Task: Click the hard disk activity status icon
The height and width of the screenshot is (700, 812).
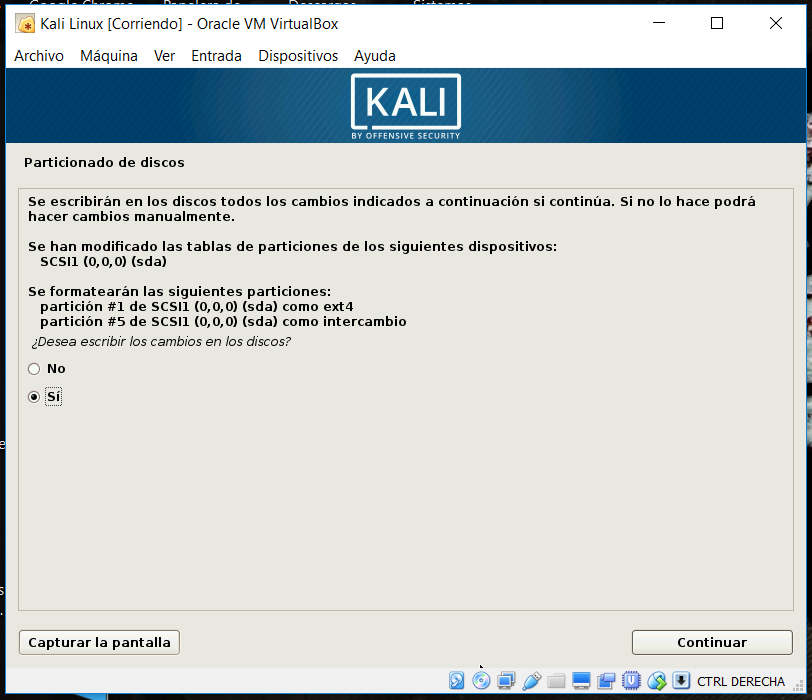Action: 457,681
